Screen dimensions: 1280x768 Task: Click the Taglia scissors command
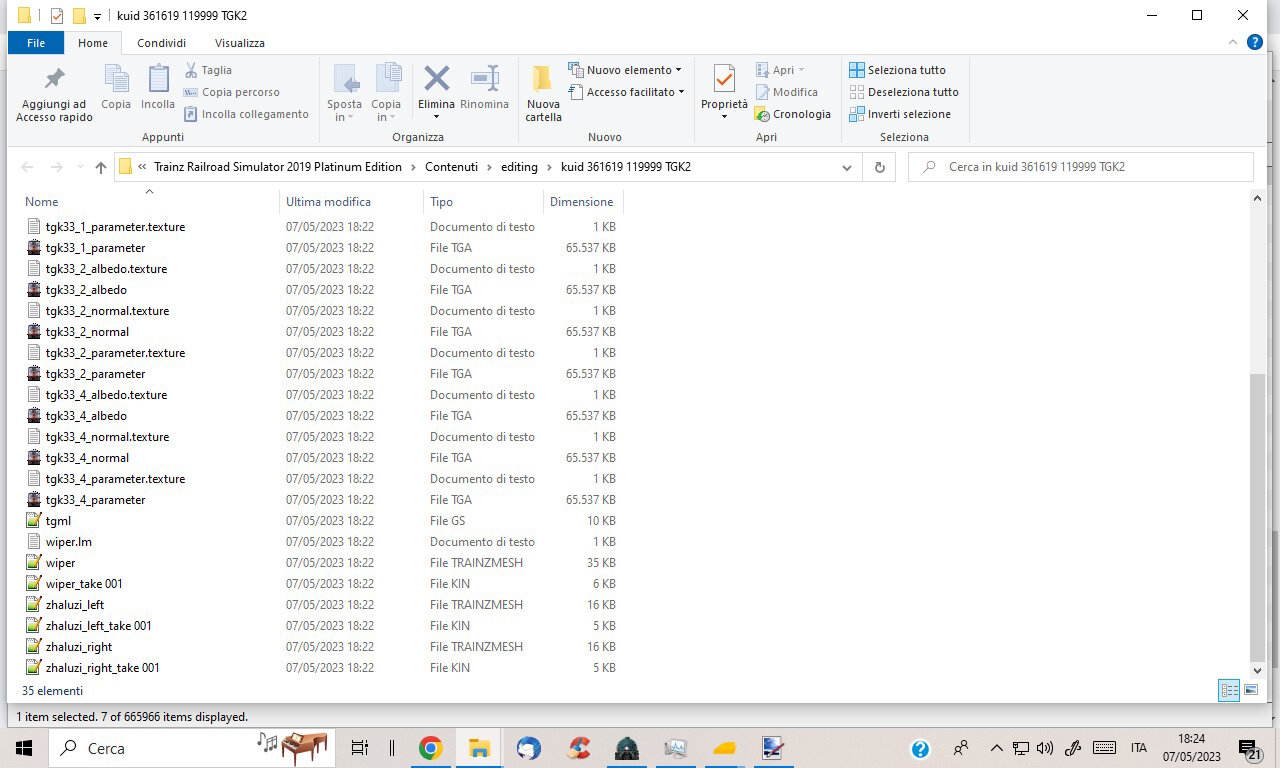click(208, 70)
